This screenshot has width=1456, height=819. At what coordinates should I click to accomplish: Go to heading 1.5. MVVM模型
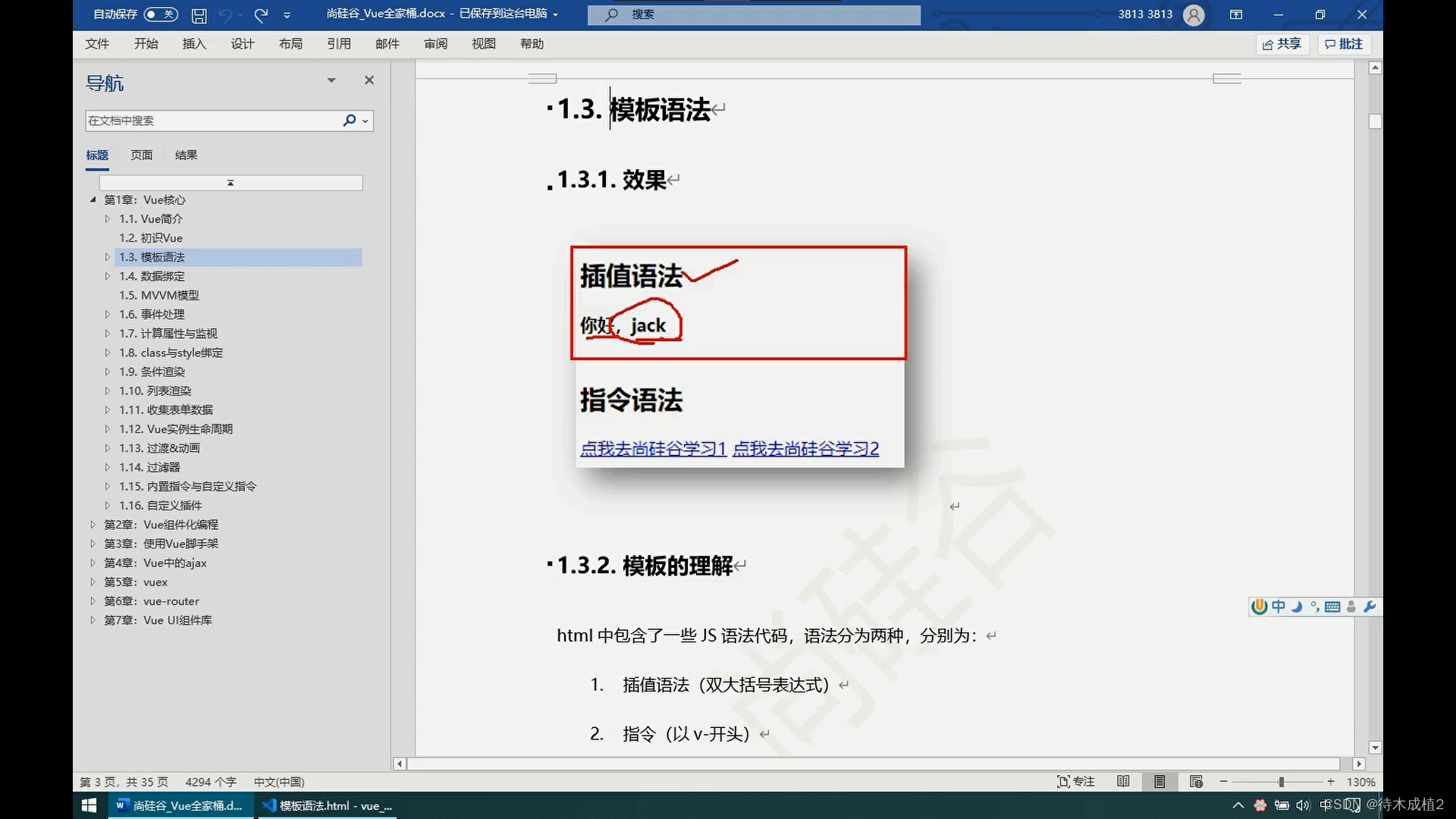pos(159,295)
